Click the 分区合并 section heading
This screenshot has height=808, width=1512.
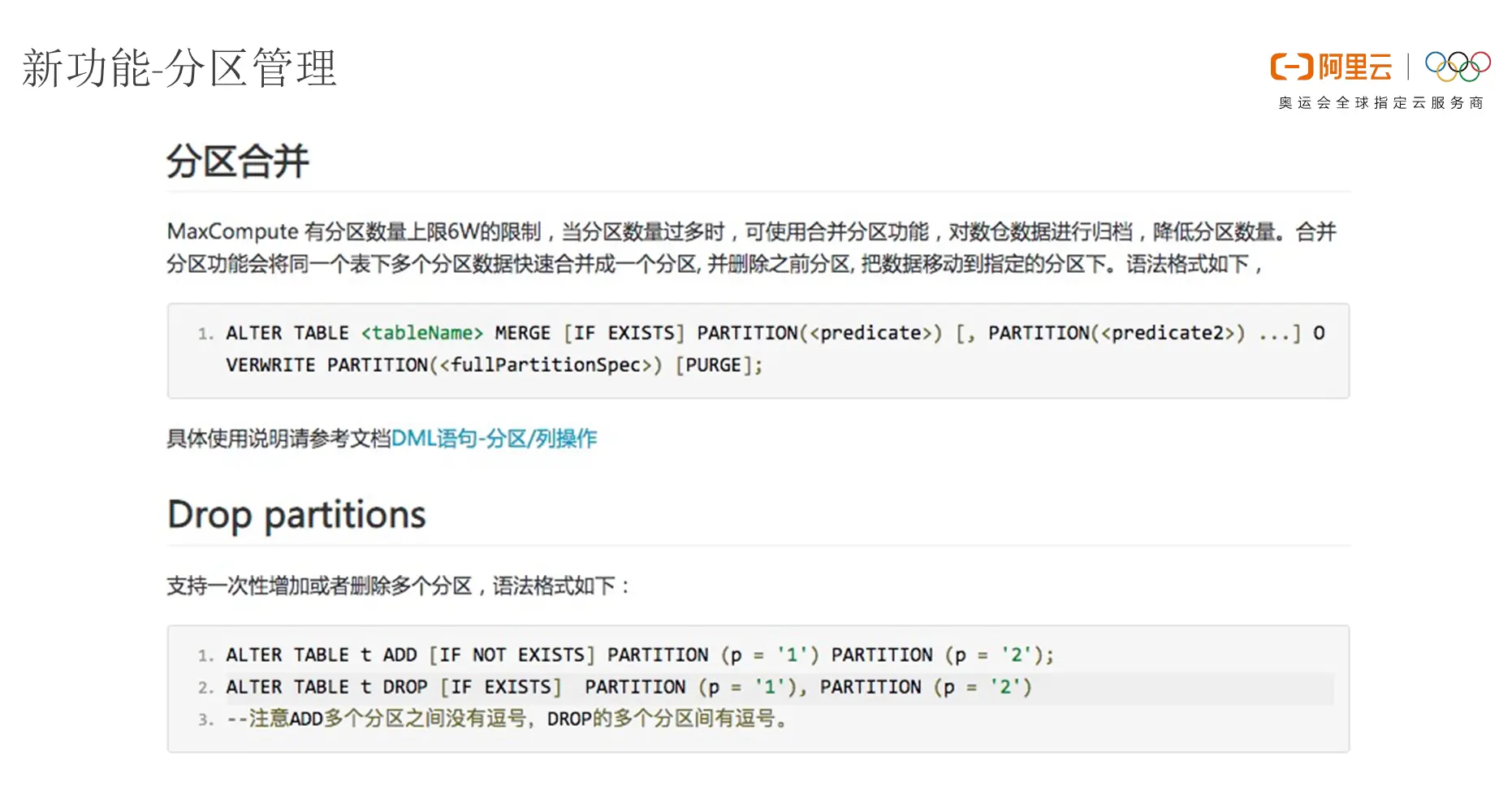click(x=238, y=161)
